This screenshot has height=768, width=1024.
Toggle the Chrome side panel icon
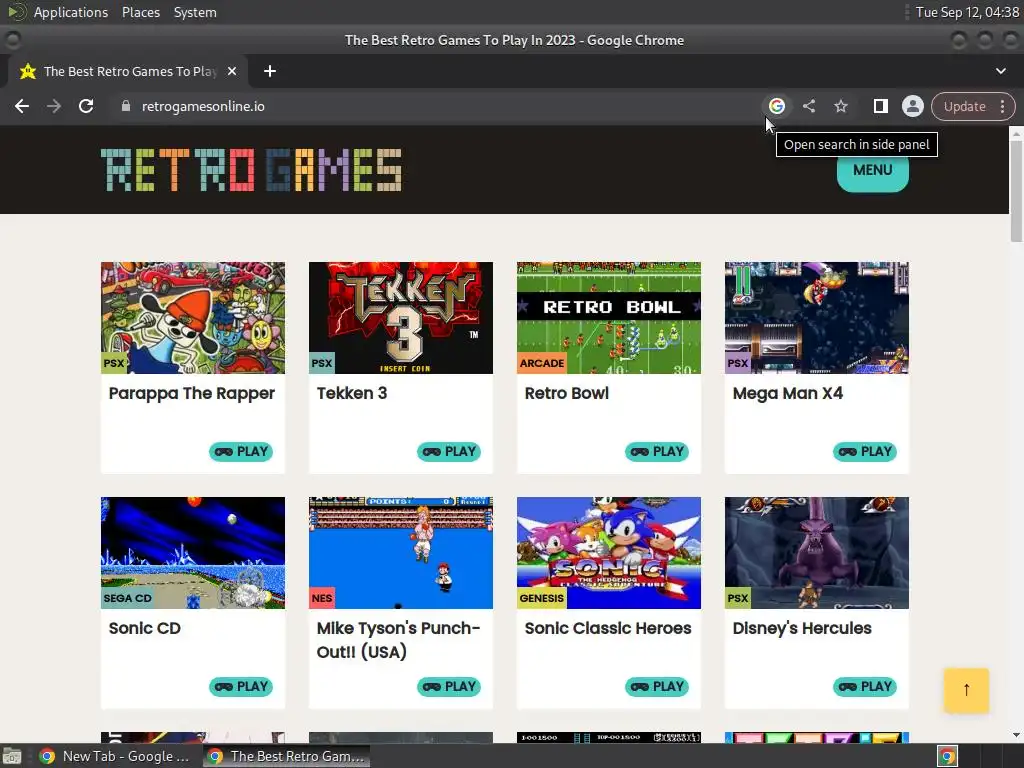point(880,106)
